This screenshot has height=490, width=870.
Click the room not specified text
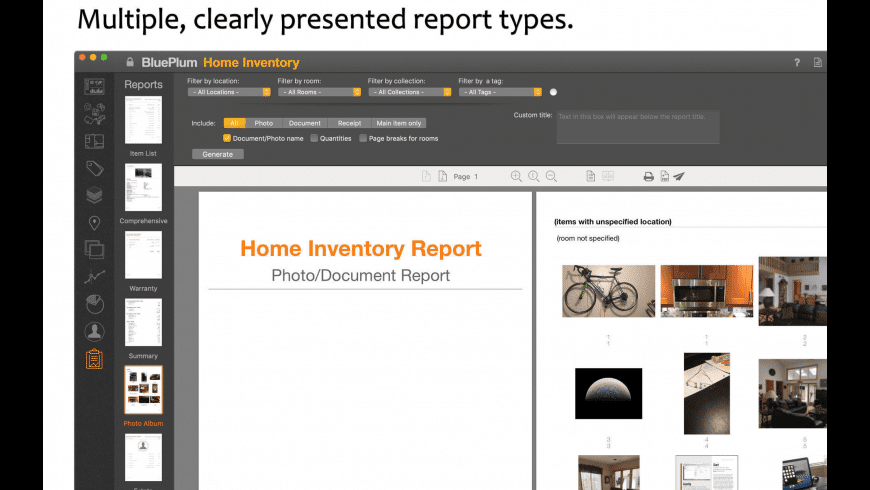click(x=588, y=238)
